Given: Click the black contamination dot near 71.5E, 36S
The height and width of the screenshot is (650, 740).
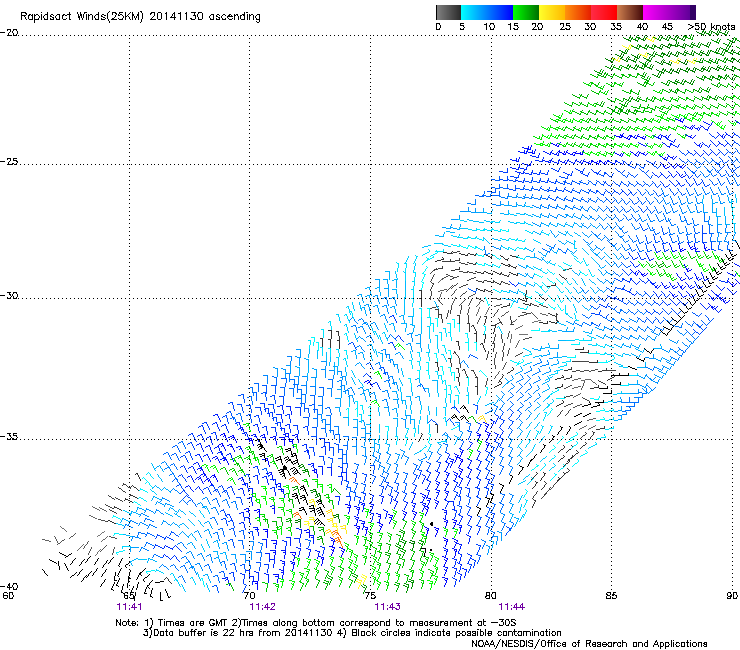Looking at the screenshot, I should [285, 468].
